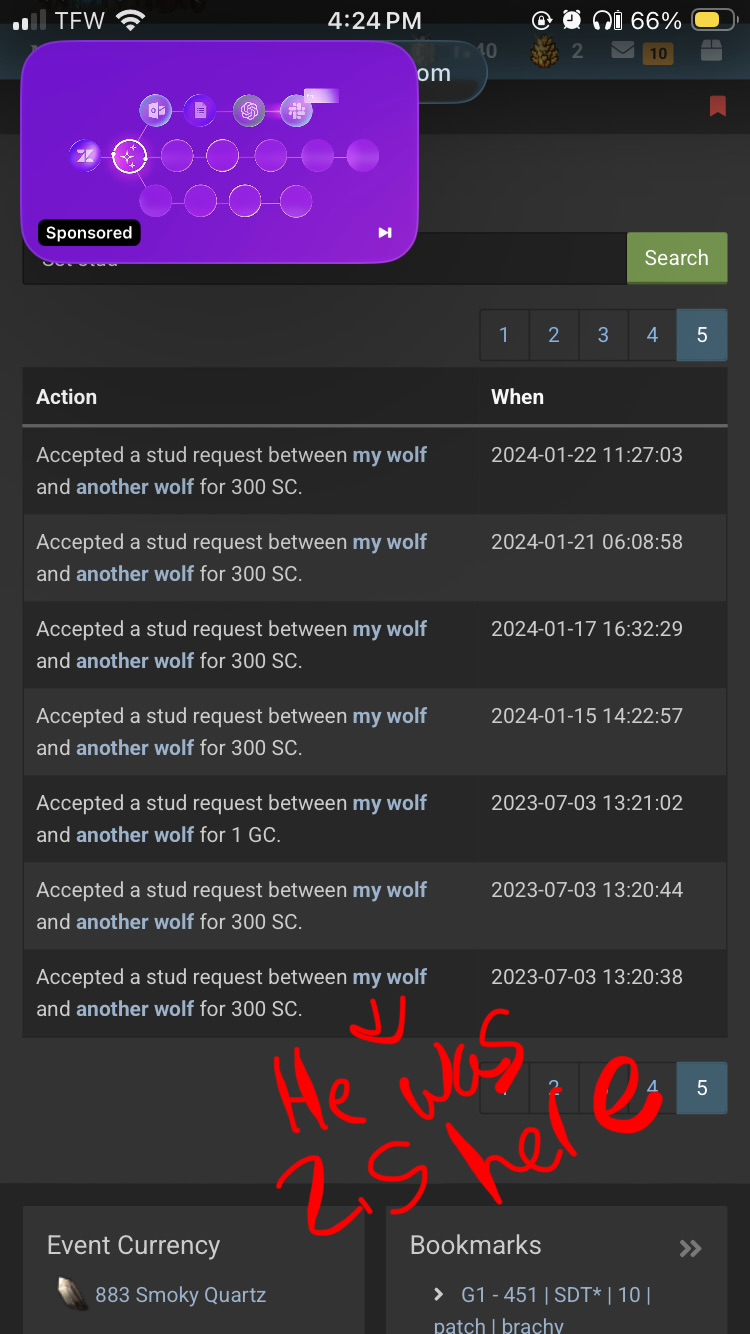Expand the Bookmarks panel double chevron
Screen dimensions: 750x1334
click(x=690, y=1247)
